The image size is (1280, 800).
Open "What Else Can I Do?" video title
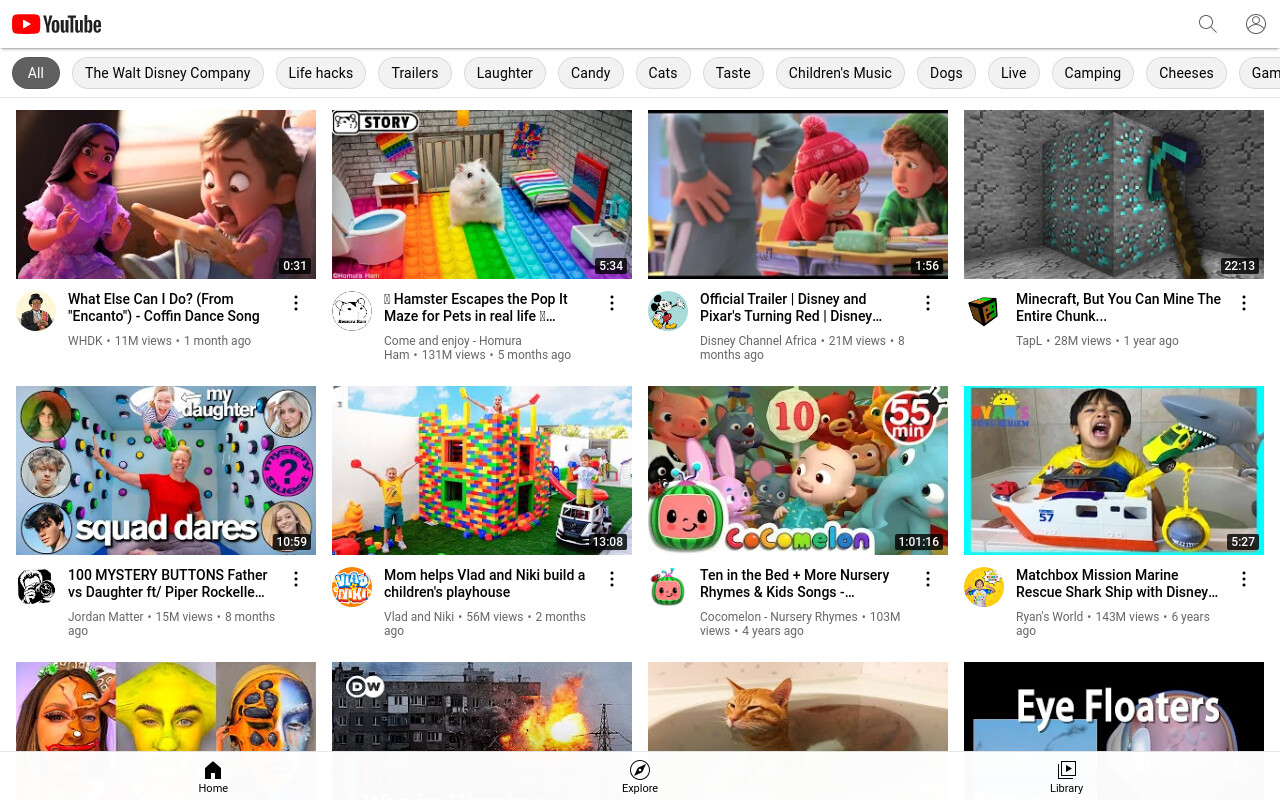pos(164,307)
